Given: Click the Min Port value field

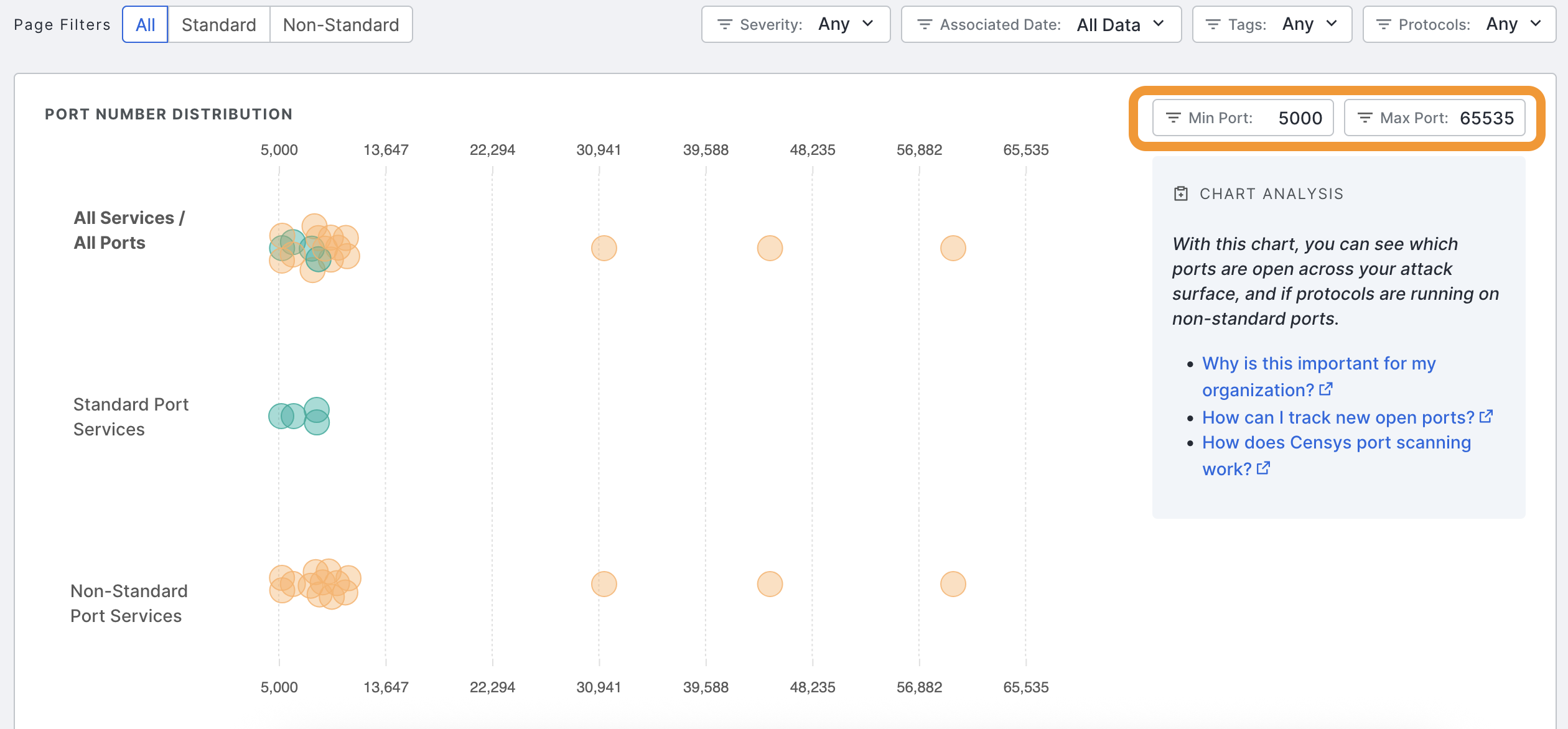Looking at the screenshot, I should 1299,118.
